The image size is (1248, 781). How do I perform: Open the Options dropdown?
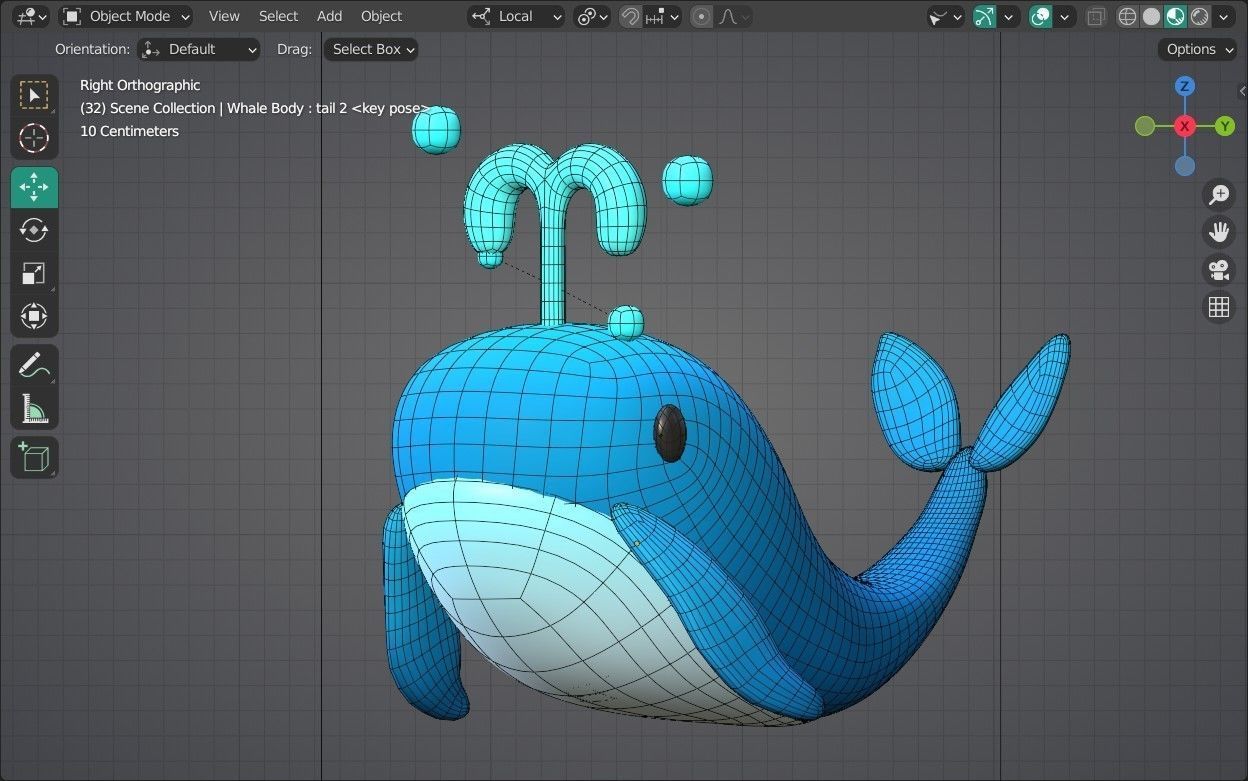pyautogui.click(x=1197, y=49)
